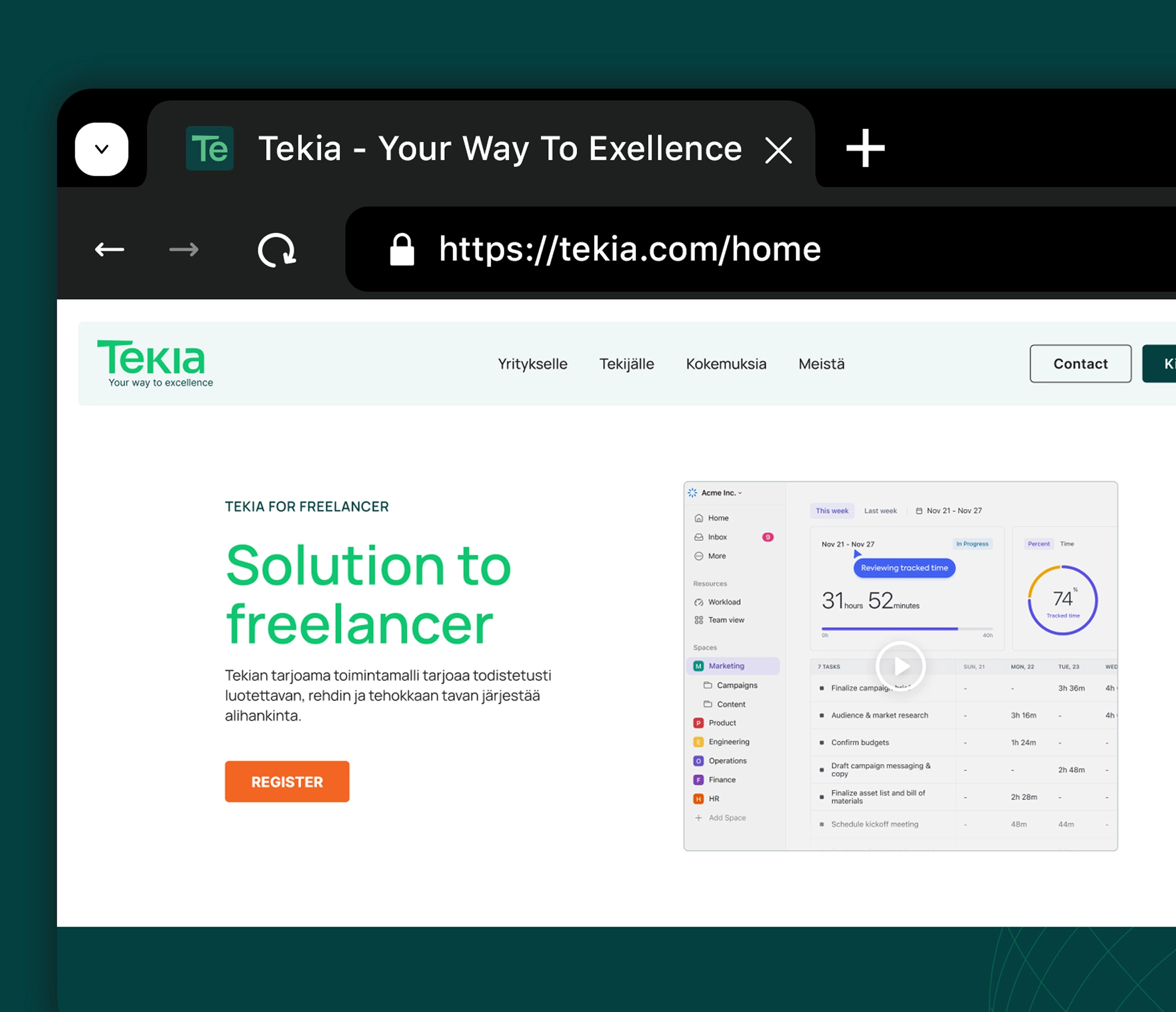Click the In Progress status badge
This screenshot has width=1176, height=1012.
(972, 544)
